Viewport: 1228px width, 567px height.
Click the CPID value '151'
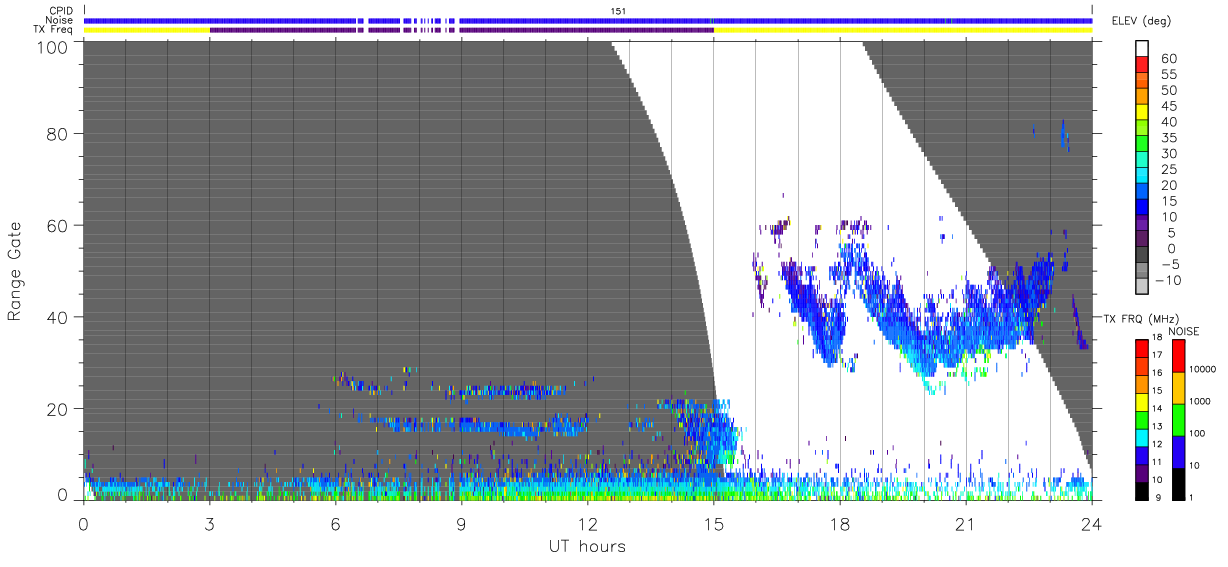tap(619, 11)
